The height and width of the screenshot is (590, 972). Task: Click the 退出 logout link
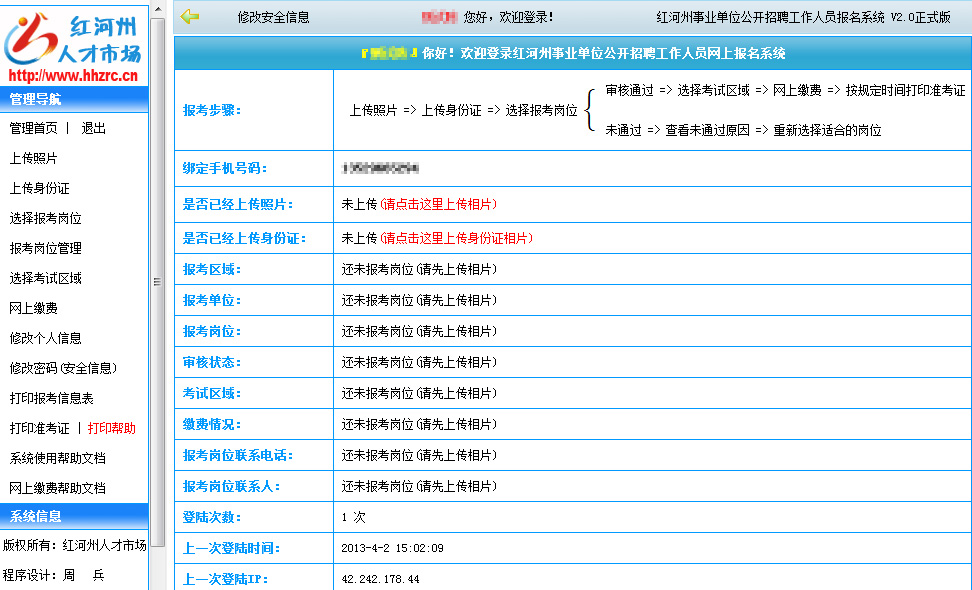click(93, 128)
